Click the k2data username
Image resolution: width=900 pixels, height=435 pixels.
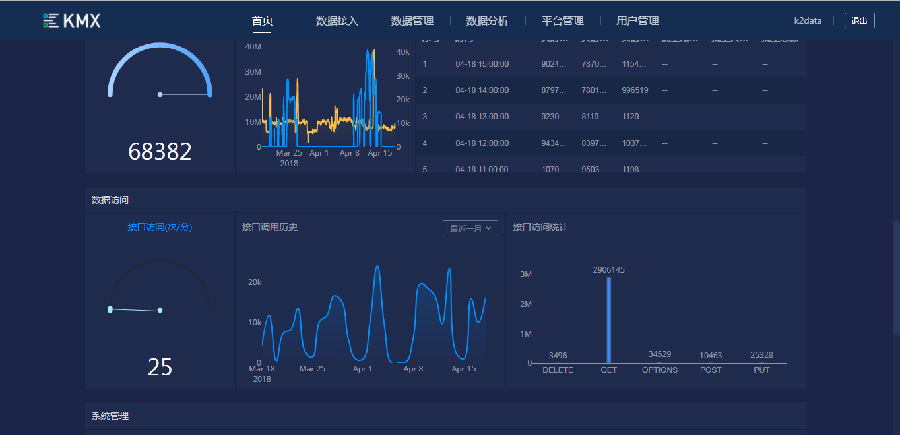pos(808,21)
